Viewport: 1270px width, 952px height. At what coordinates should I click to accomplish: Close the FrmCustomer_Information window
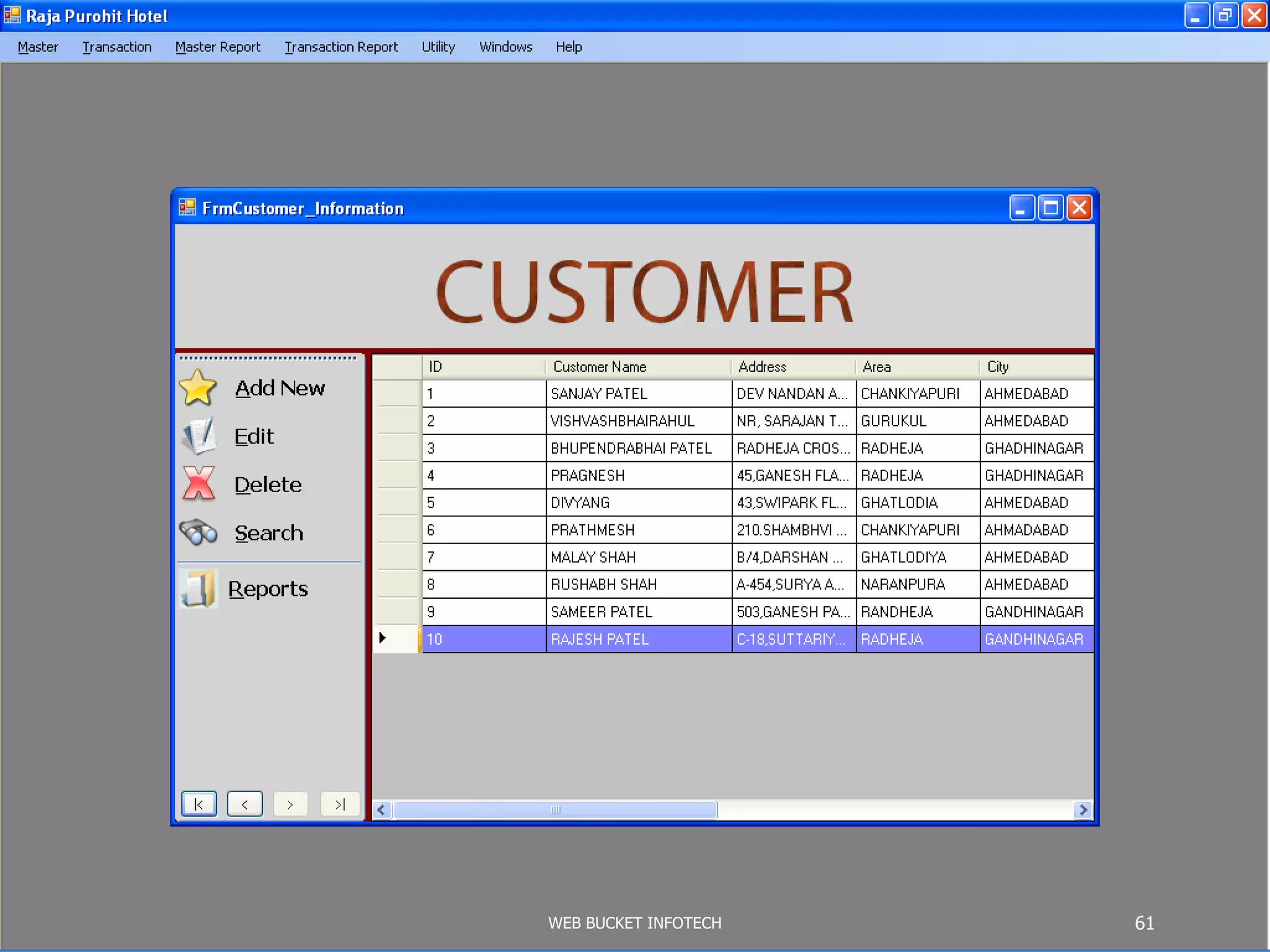[x=1080, y=208]
